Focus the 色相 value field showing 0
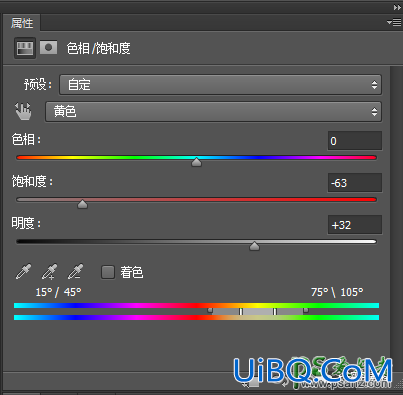Screen dimensions: 403x395 coord(355,141)
